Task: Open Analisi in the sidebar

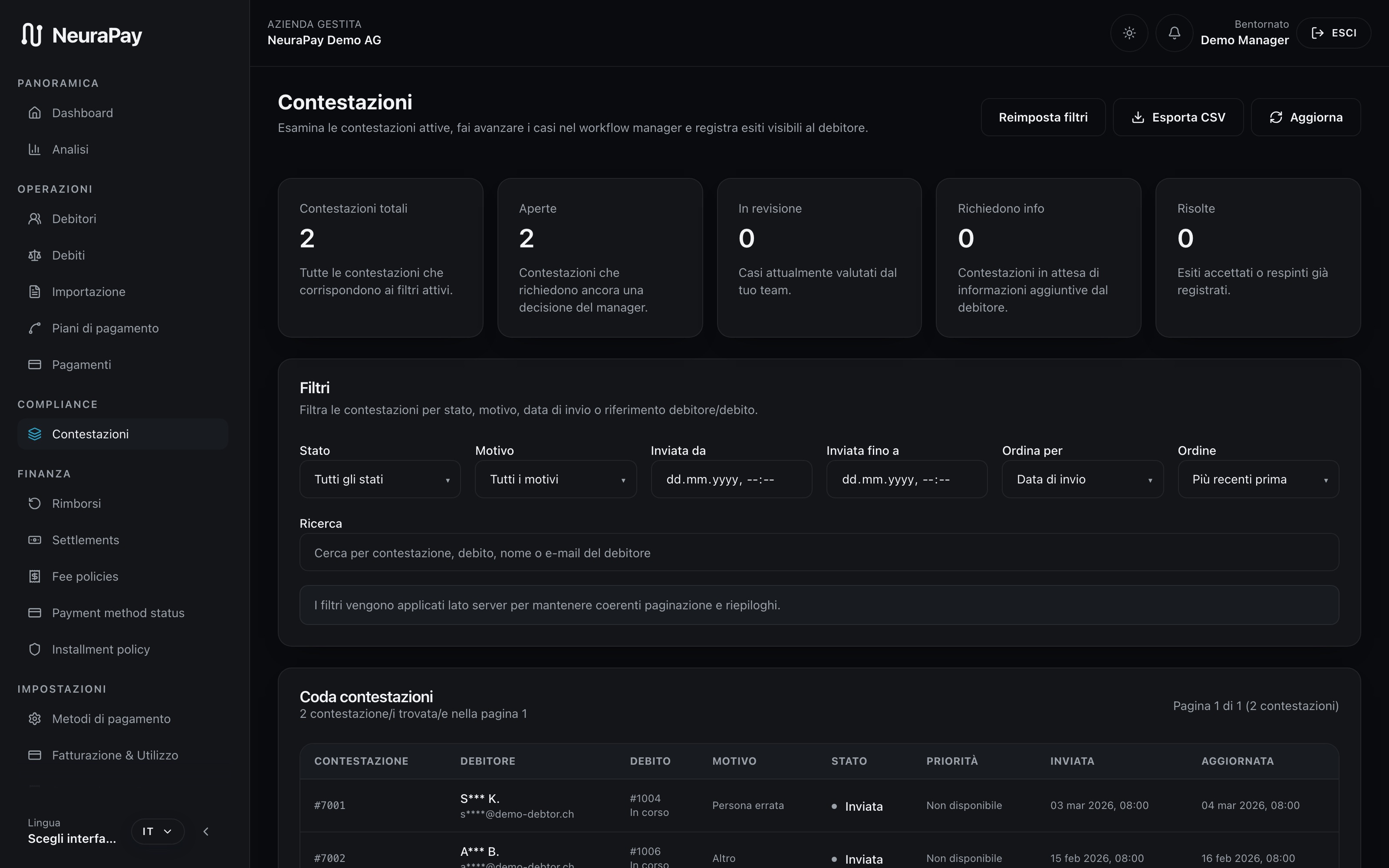Action: pos(123,149)
